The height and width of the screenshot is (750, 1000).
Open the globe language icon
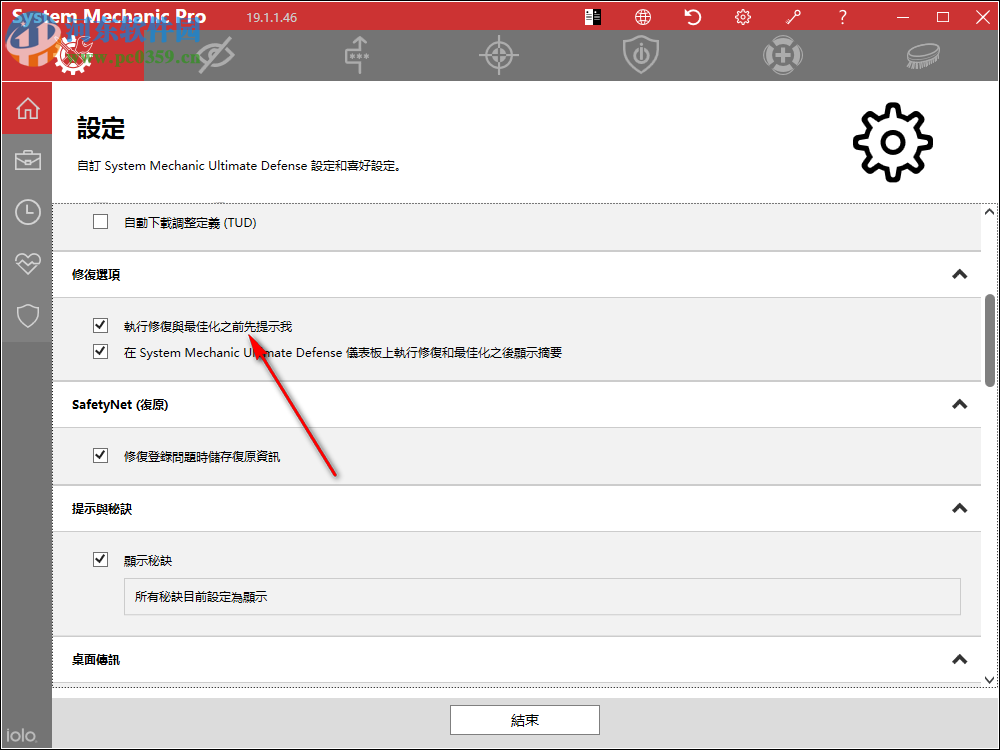(x=643, y=17)
